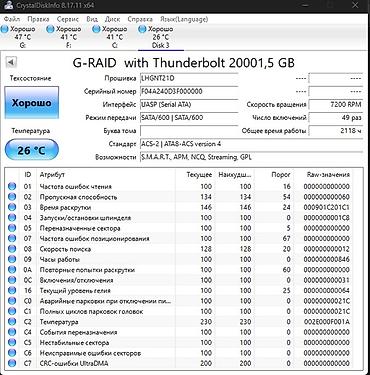Click status icon for События переназначения
Image resolution: width=370 pixels, height=375 pixels.
(x=12, y=332)
